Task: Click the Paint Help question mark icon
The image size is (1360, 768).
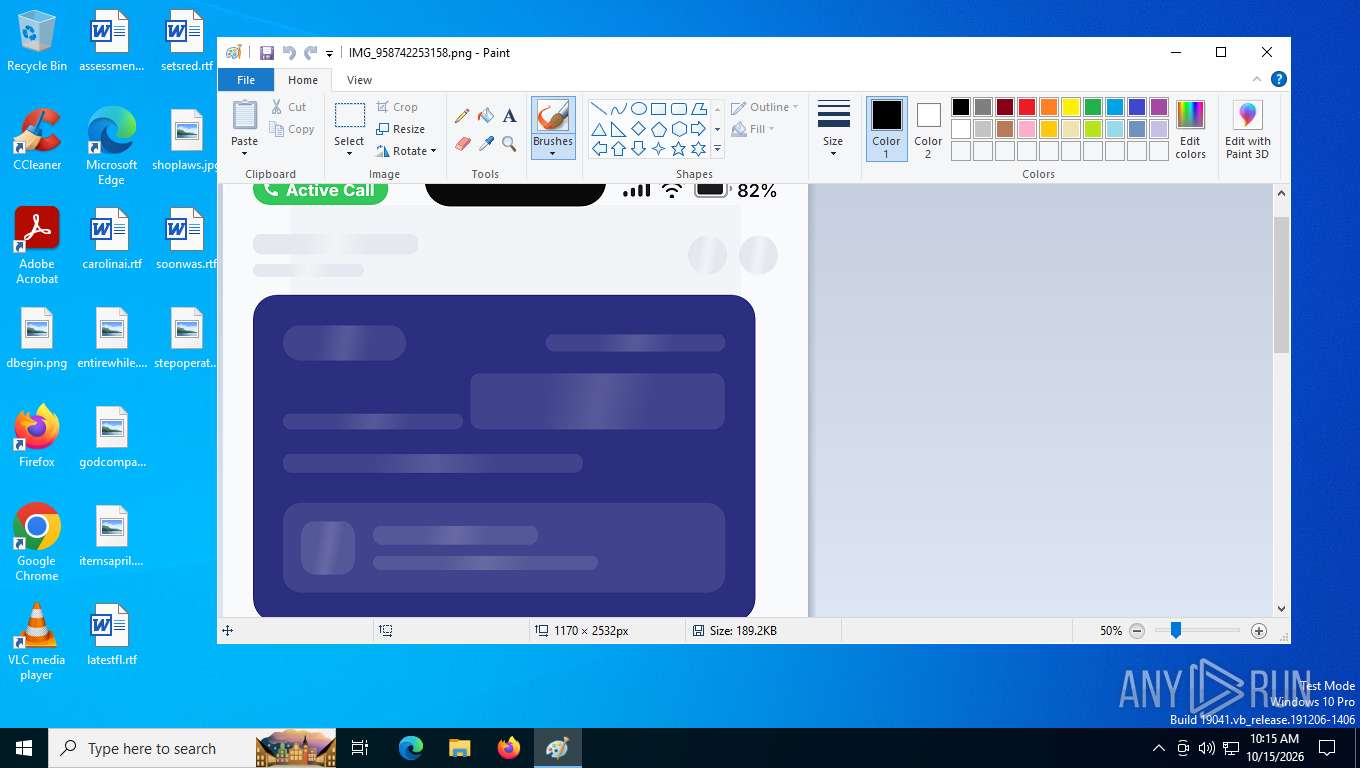Action: 1278,79
